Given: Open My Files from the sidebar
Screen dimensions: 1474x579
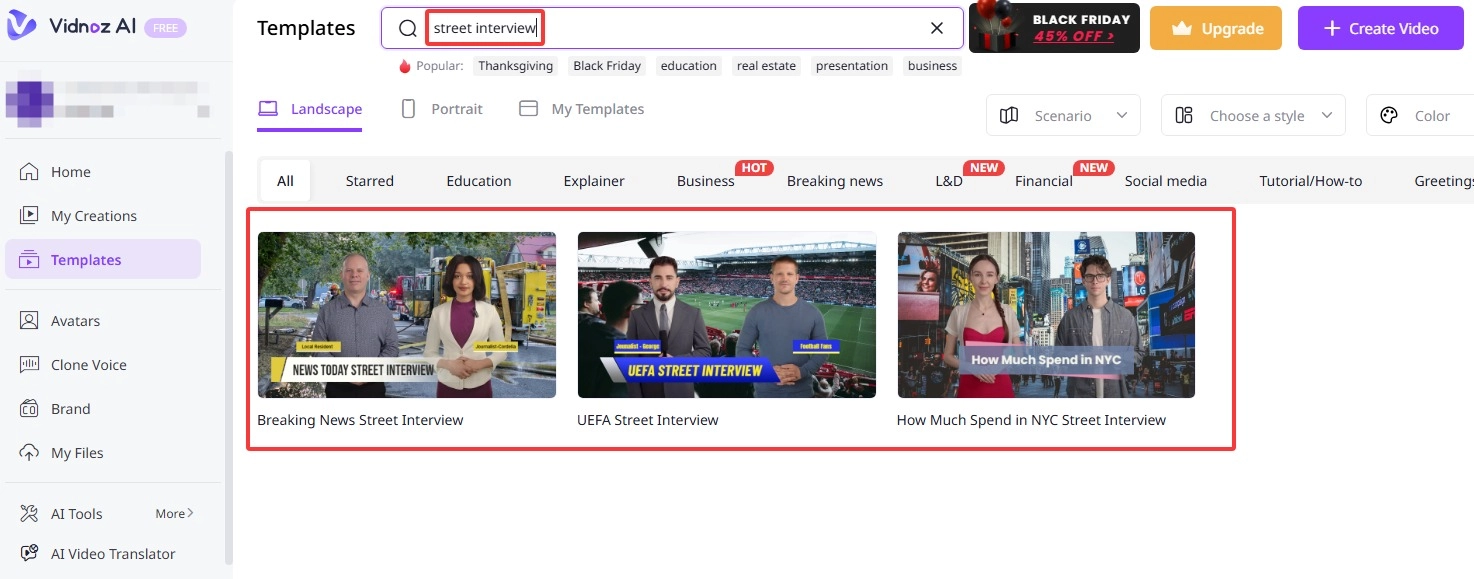Looking at the screenshot, I should [77, 452].
